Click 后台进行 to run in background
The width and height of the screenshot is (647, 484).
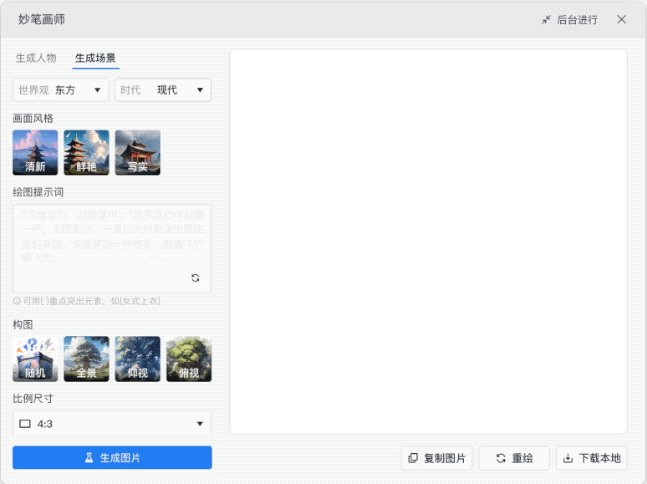569,20
